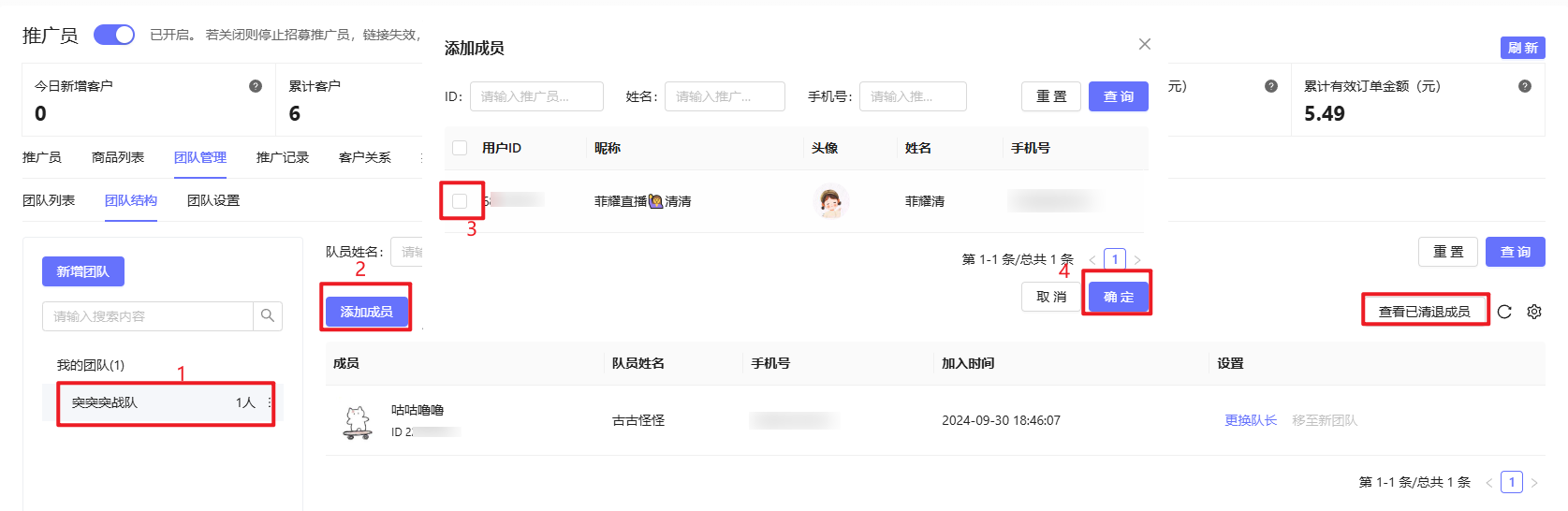Open the table settings gear icon
The image size is (1568, 511).
click(1534, 312)
